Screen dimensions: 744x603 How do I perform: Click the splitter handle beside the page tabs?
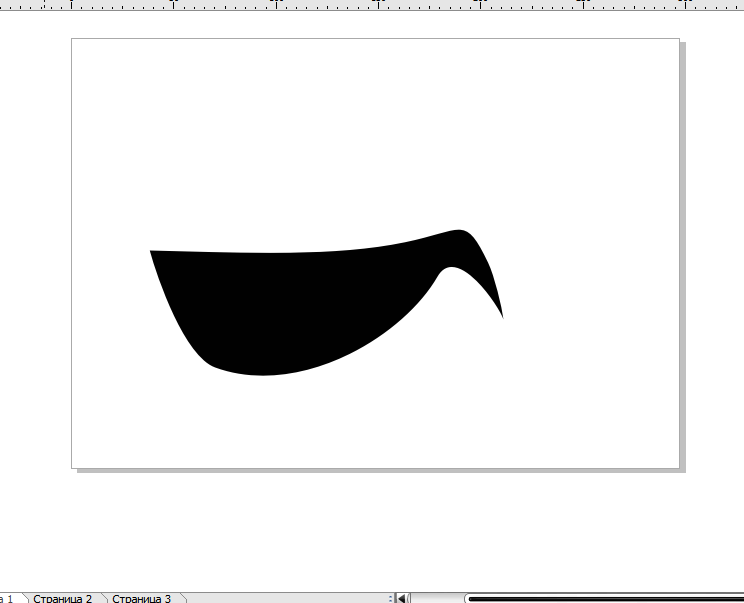pyautogui.click(x=390, y=599)
